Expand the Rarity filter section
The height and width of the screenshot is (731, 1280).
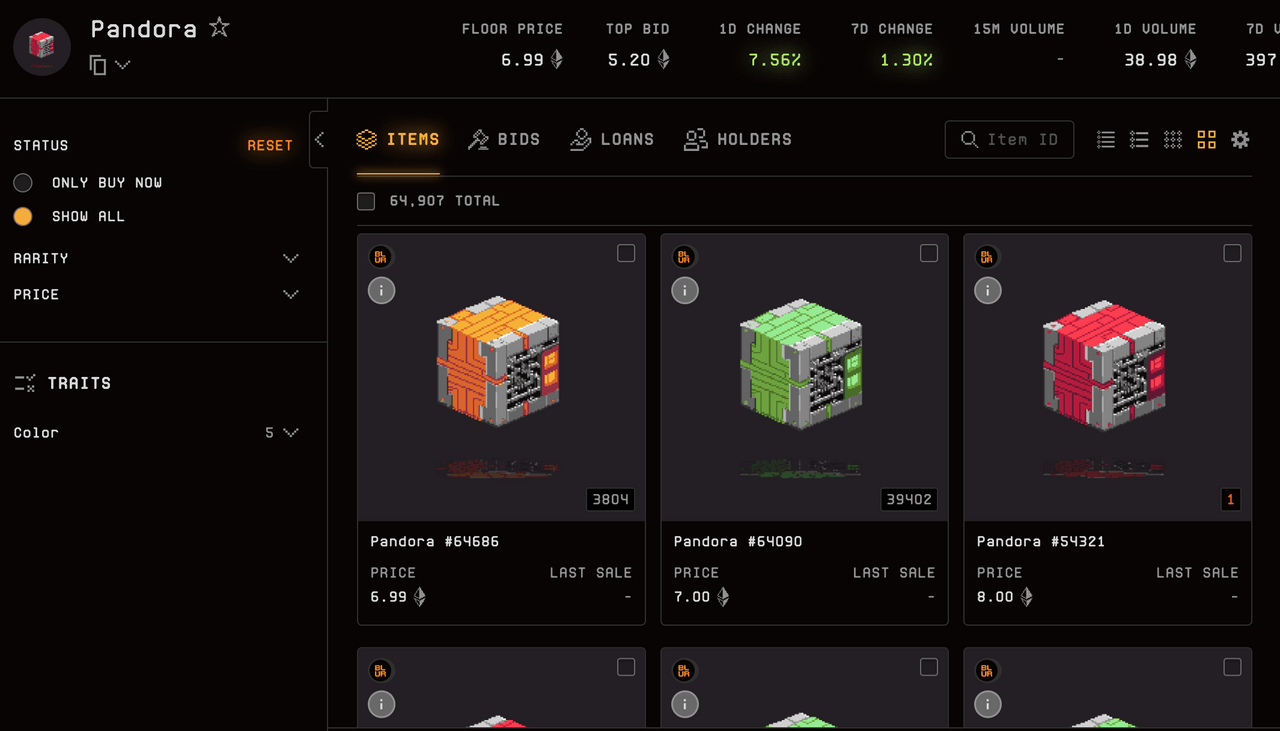[x=291, y=258]
